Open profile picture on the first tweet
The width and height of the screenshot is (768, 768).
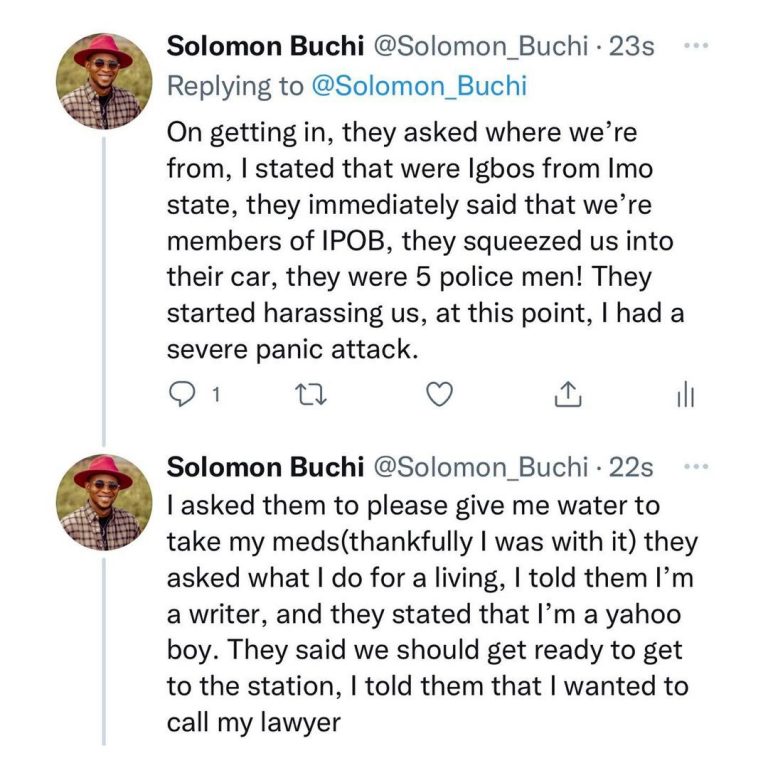pos(104,81)
